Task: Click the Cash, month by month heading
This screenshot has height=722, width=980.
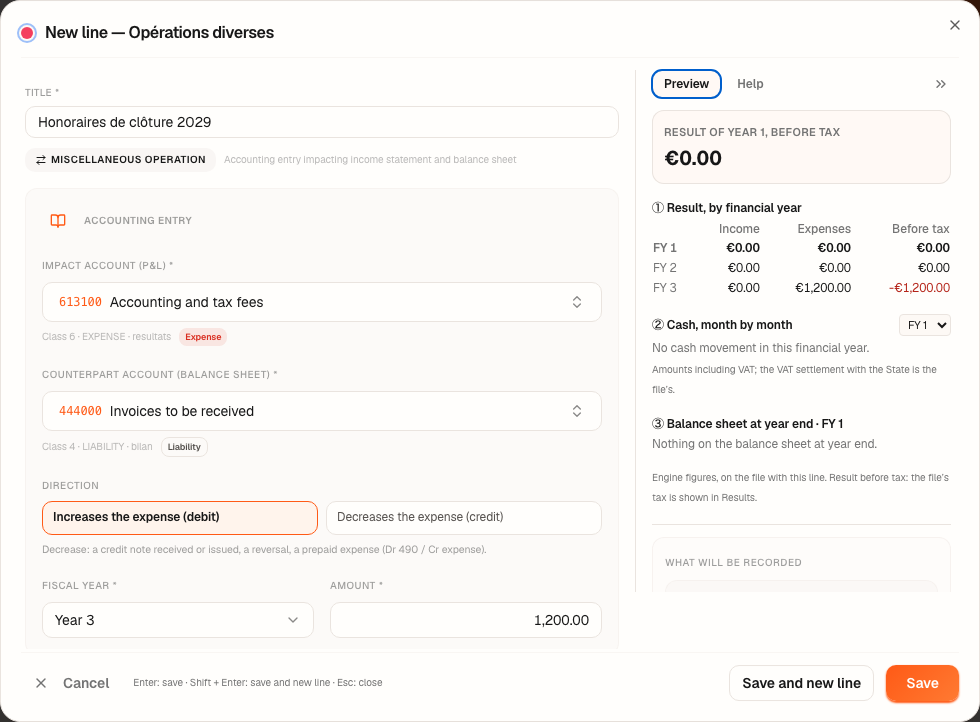Action: [722, 325]
